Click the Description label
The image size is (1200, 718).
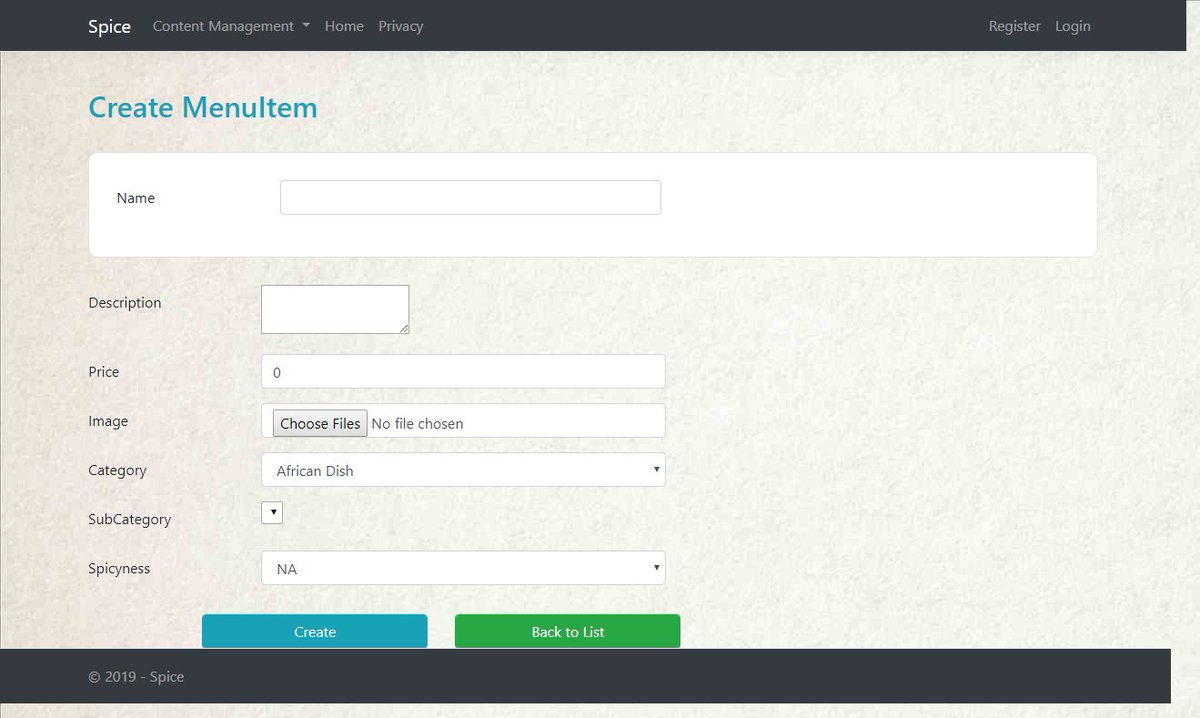pos(125,303)
